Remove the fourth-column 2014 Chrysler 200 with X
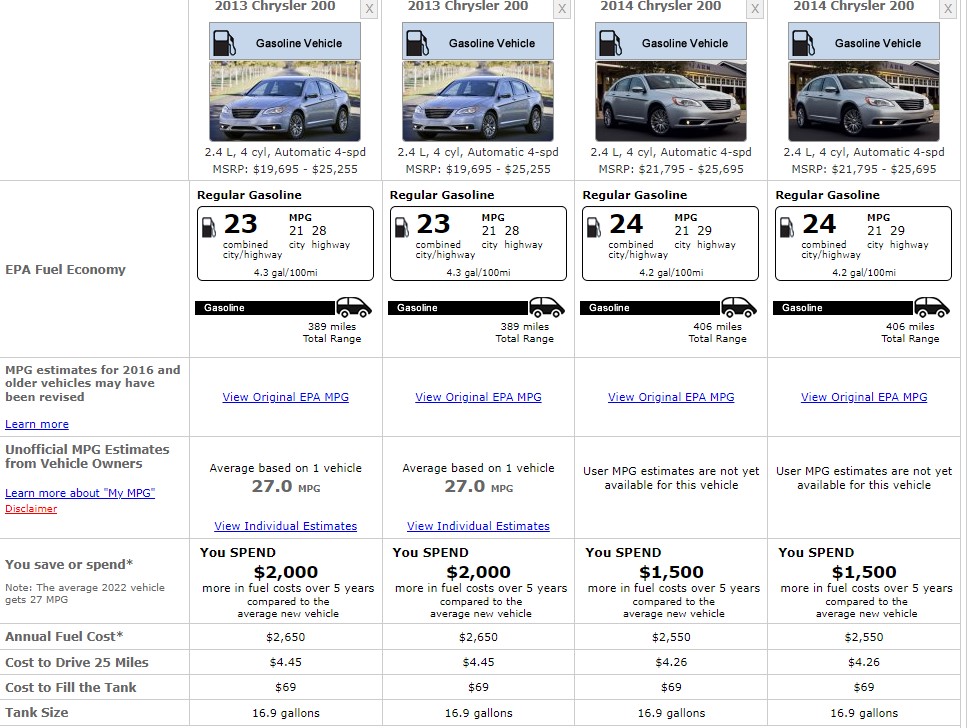 pos(948,9)
